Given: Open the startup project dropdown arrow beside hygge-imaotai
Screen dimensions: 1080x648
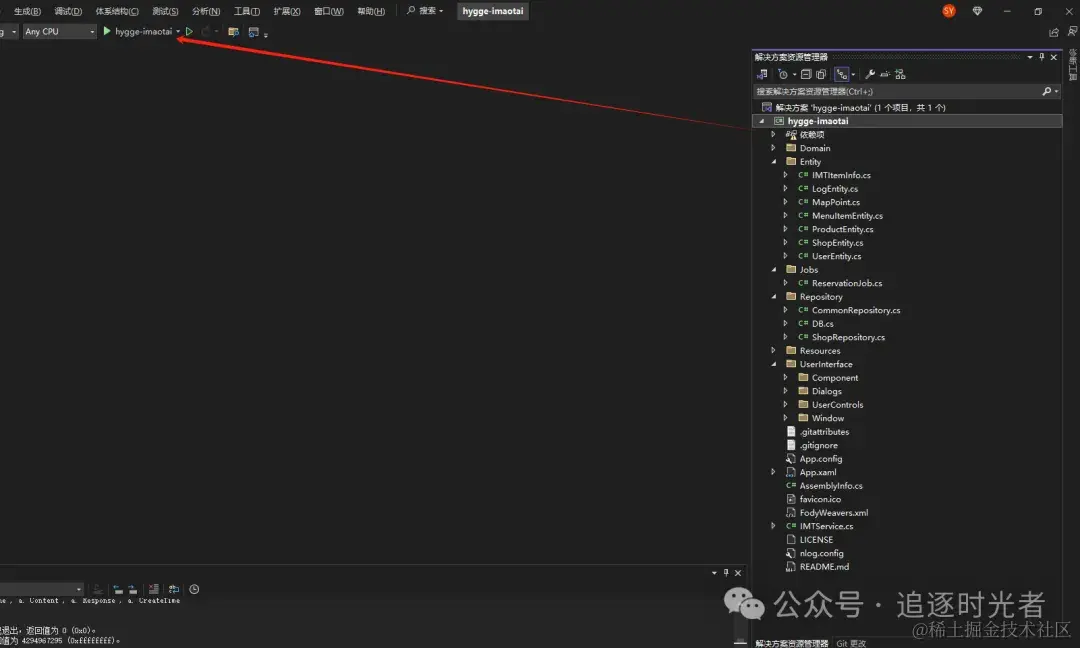Looking at the screenshot, I should point(178,32).
